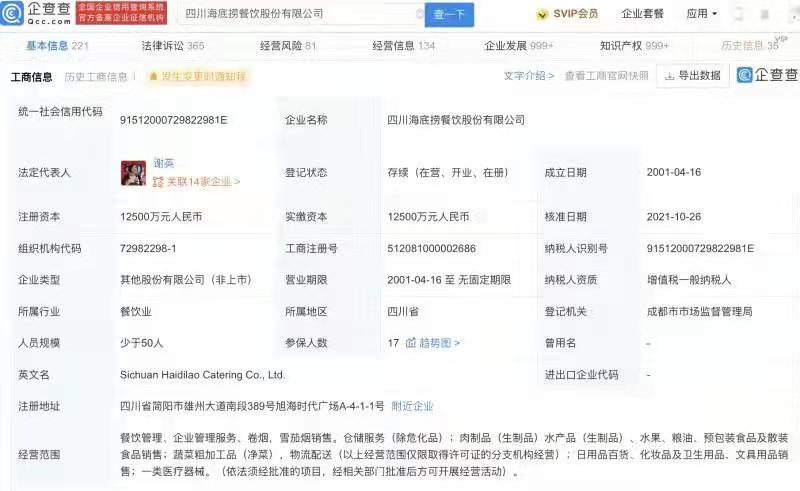The image size is (800, 491).
Task: Switch to 基本信息 tab
Action: pyautogui.click(x=57, y=46)
